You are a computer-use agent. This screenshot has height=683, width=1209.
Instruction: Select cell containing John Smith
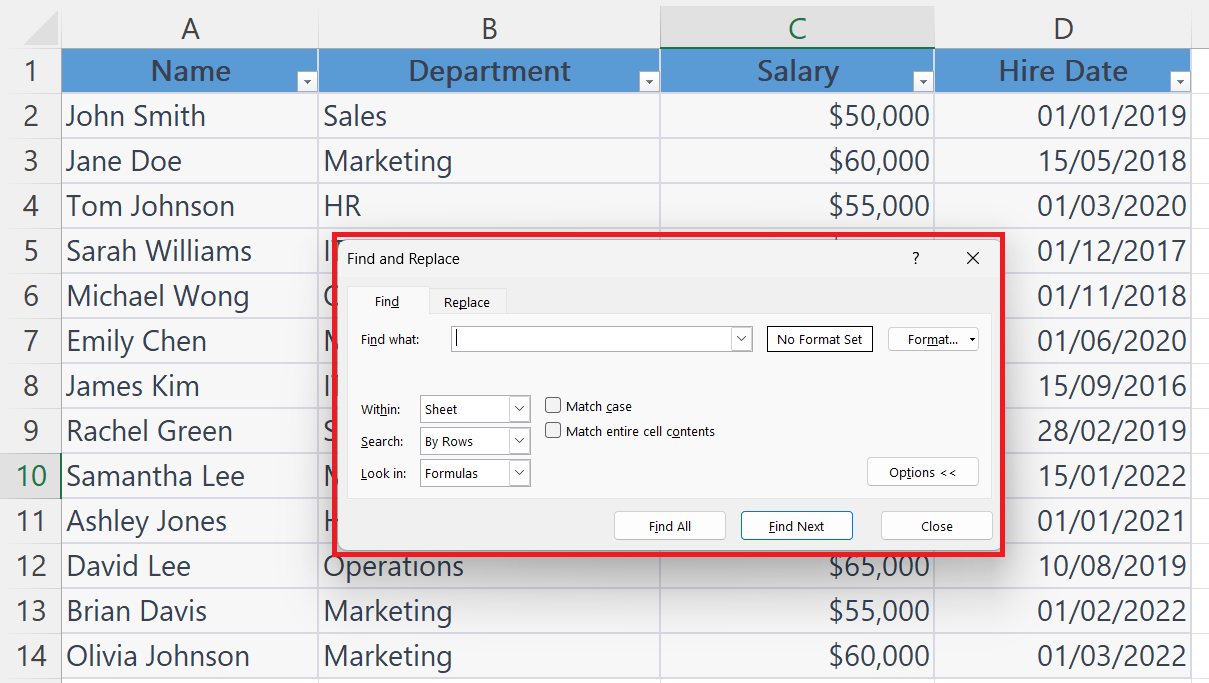coord(190,116)
